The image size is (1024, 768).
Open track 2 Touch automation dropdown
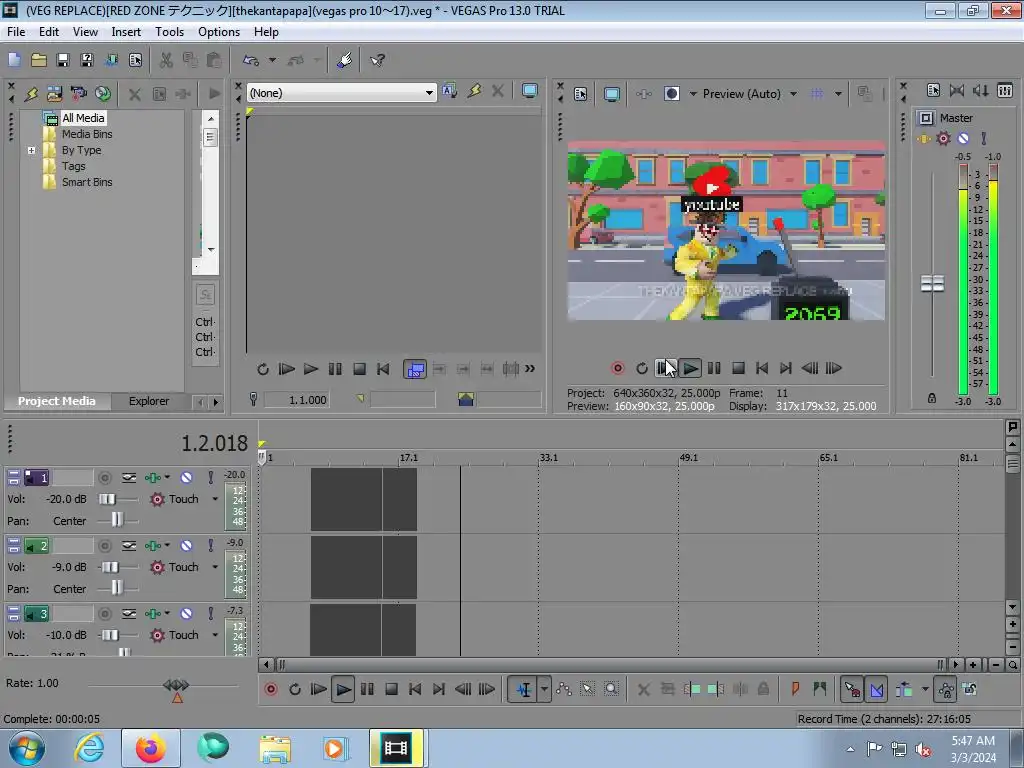click(x=215, y=568)
